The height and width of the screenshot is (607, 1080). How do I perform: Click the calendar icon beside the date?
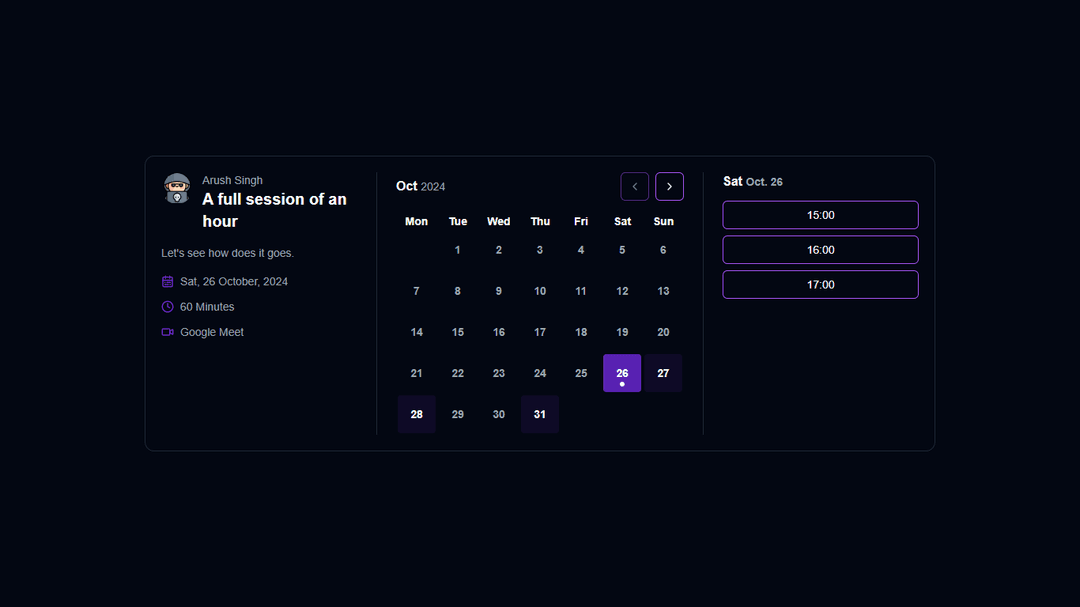[168, 282]
